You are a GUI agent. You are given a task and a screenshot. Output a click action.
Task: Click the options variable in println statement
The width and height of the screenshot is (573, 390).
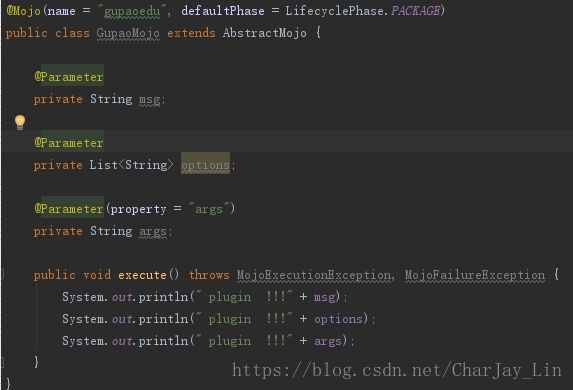pyautogui.click(x=338, y=319)
